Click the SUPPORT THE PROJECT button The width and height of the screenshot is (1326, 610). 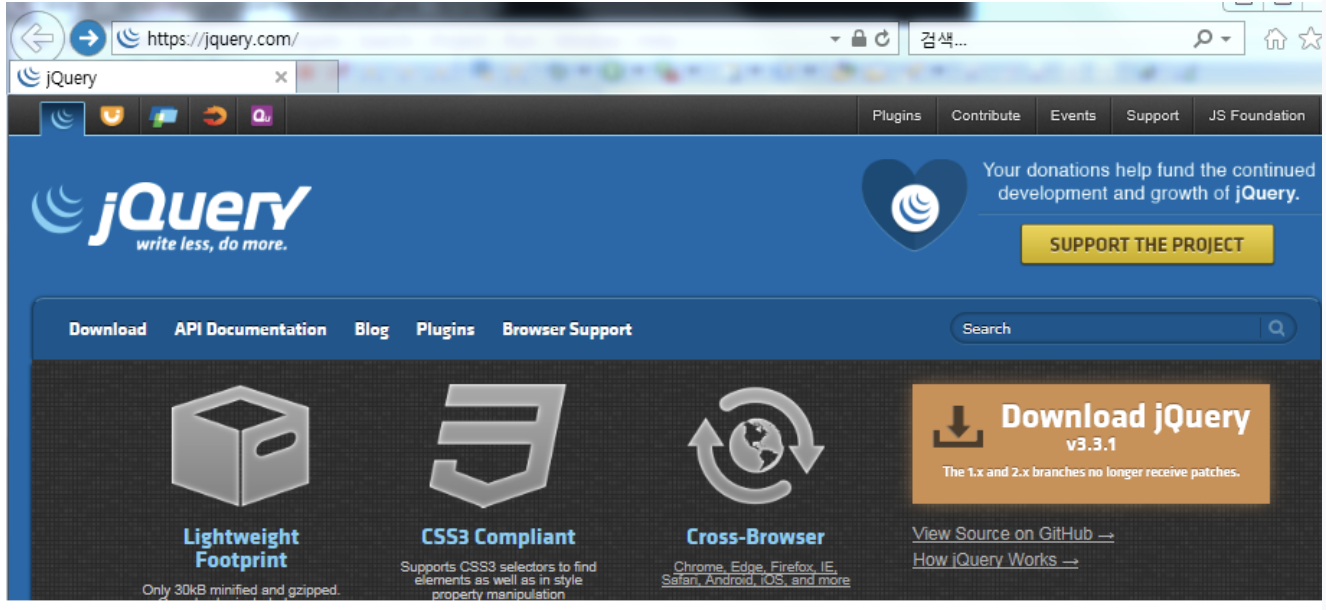click(1147, 244)
